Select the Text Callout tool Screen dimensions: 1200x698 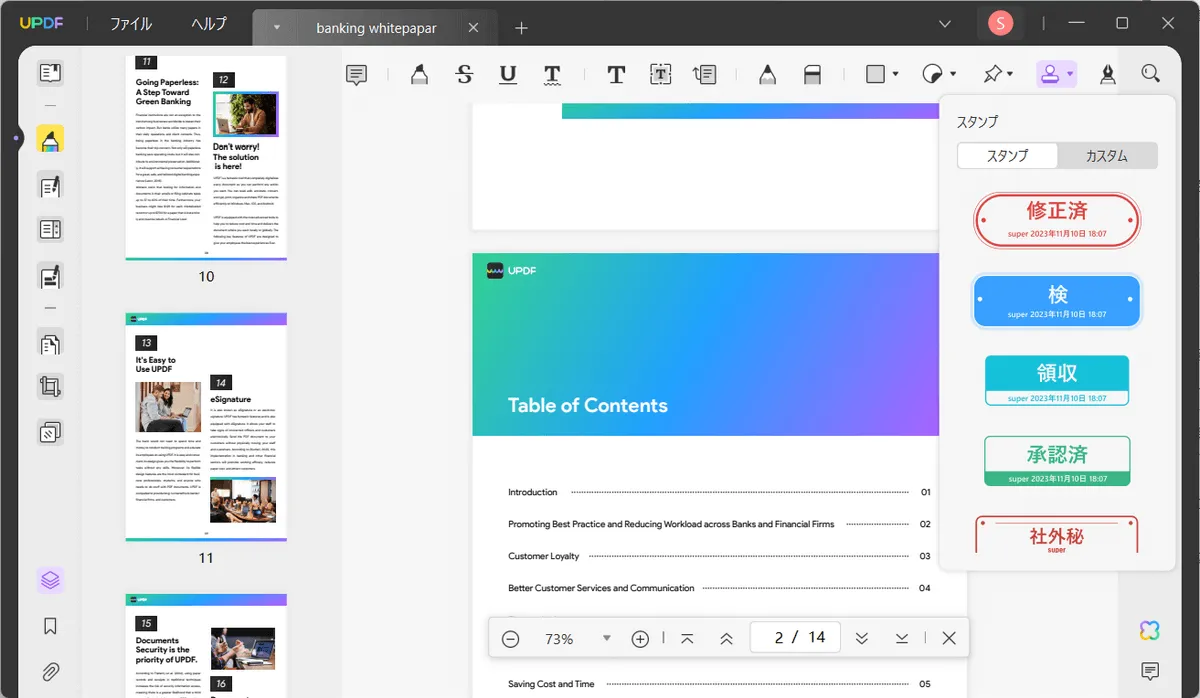click(704, 74)
